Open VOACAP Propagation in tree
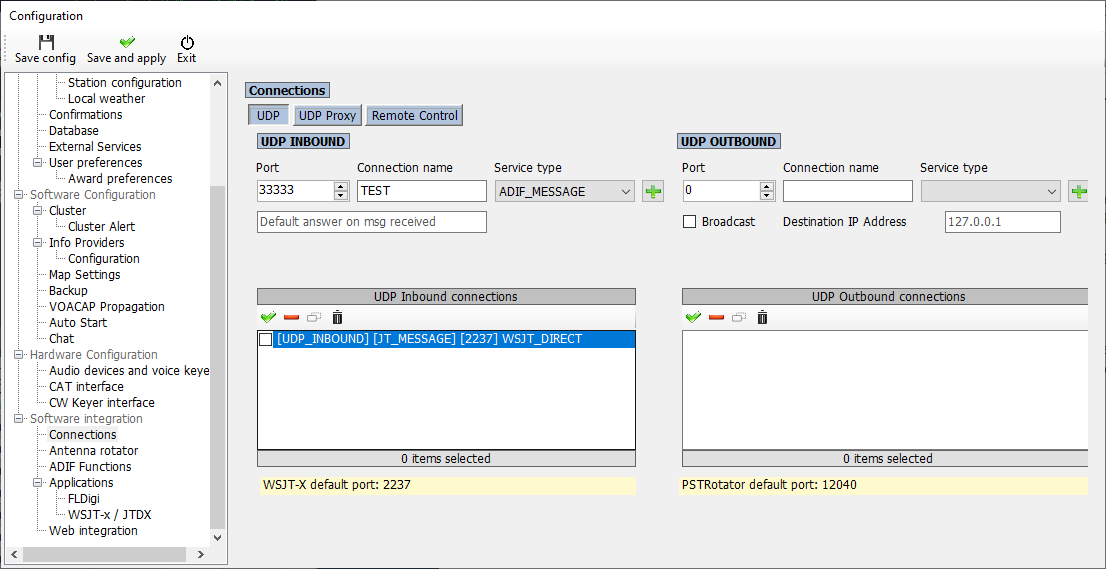Screen dimensions: 1106x569 [107, 307]
